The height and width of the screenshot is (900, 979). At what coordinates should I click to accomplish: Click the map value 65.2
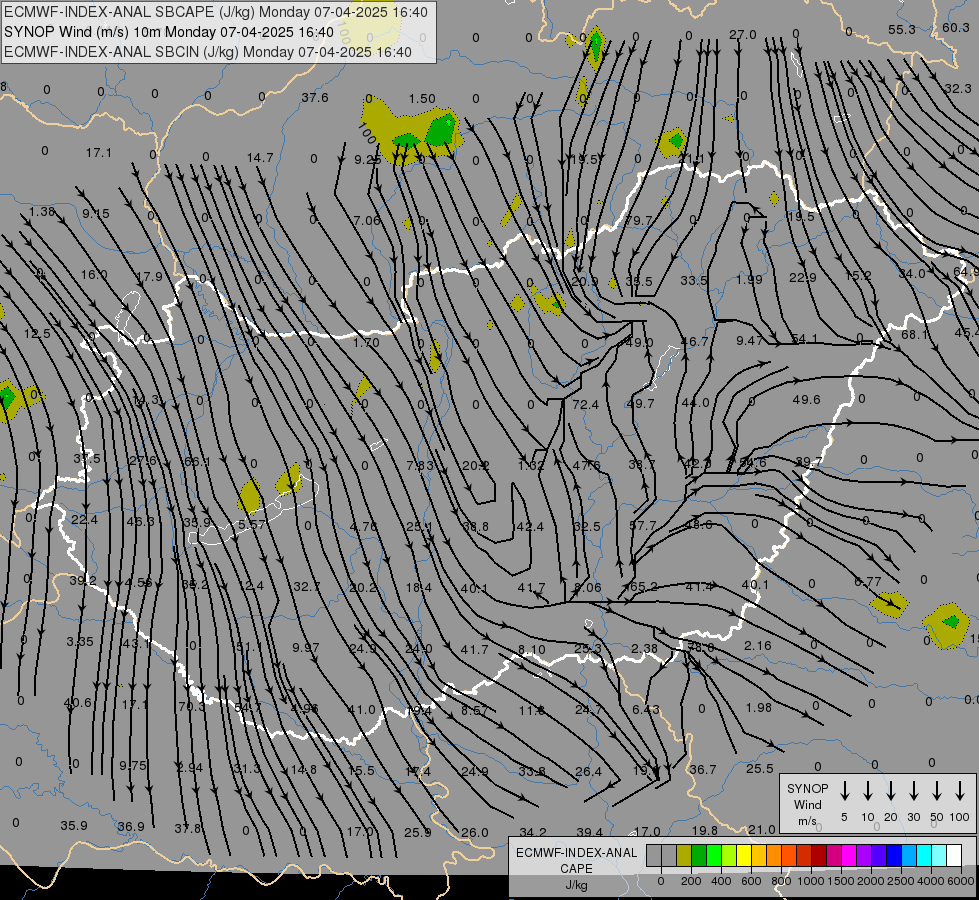pos(643,586)
